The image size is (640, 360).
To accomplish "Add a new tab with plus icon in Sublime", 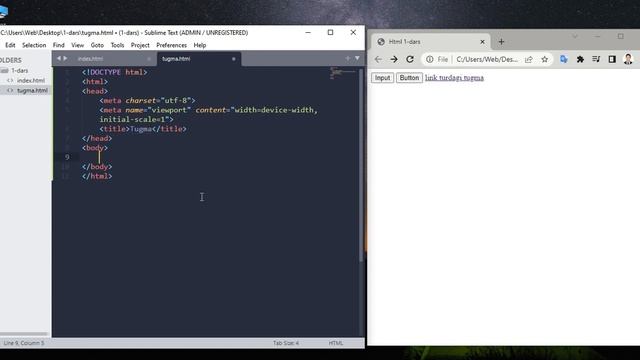I will (348, 58).
